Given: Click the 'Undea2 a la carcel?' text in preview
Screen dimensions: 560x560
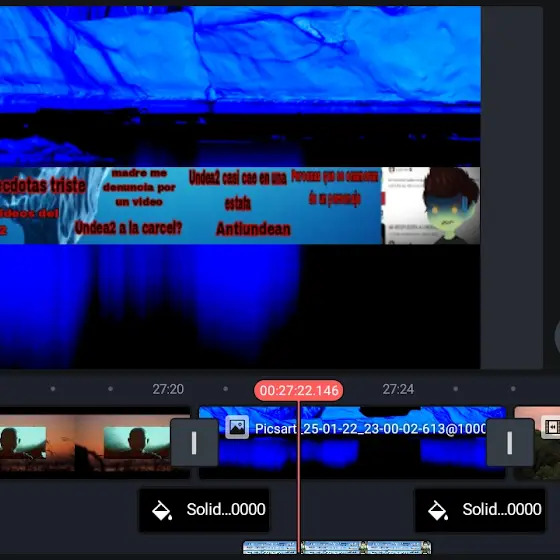Looking at the screenshot, I should click(x=128, y=228).
